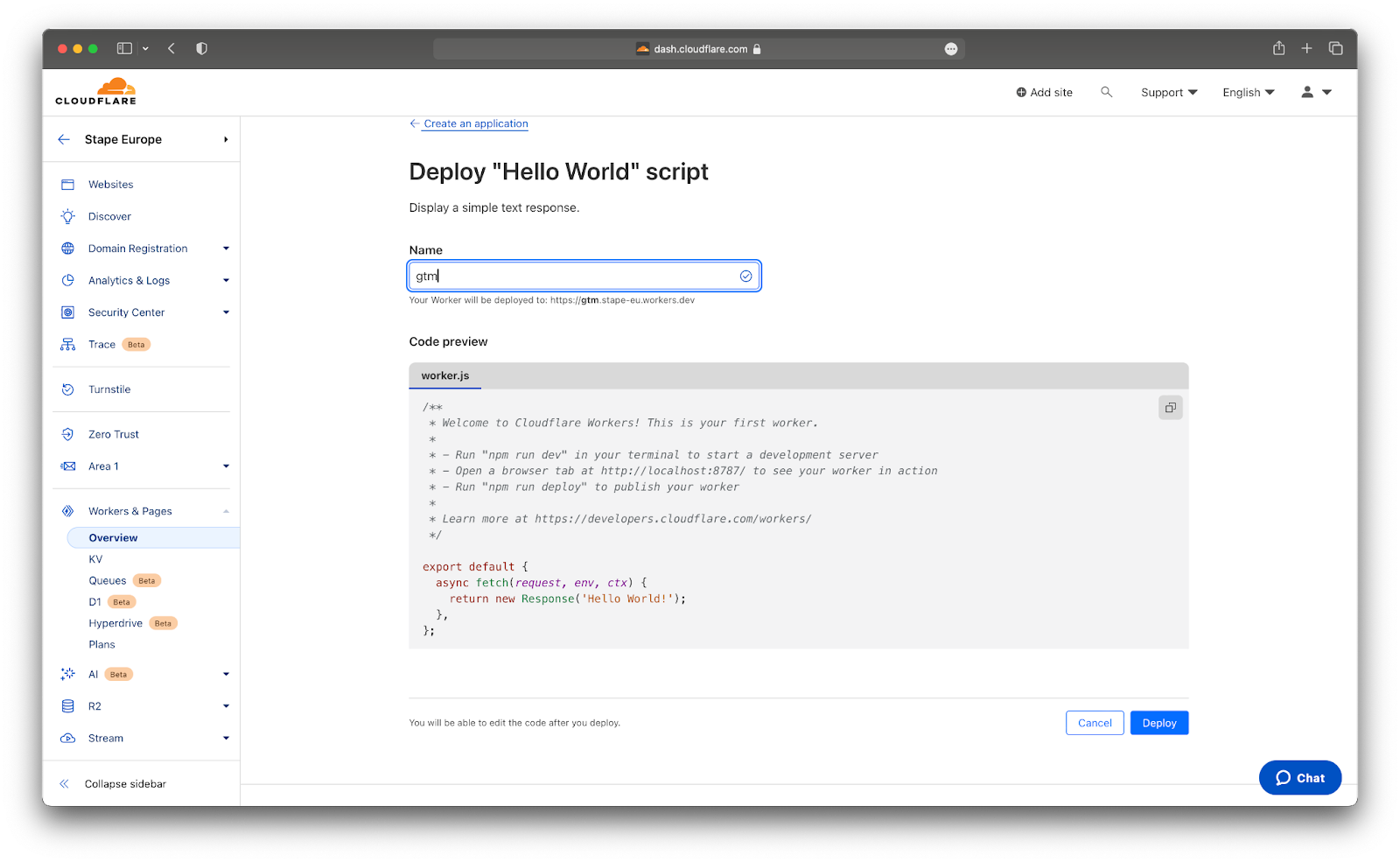Click the Cancel button
This screenshot has height=862, width=1400.
pyautogui.click(x=1095, y=723)
